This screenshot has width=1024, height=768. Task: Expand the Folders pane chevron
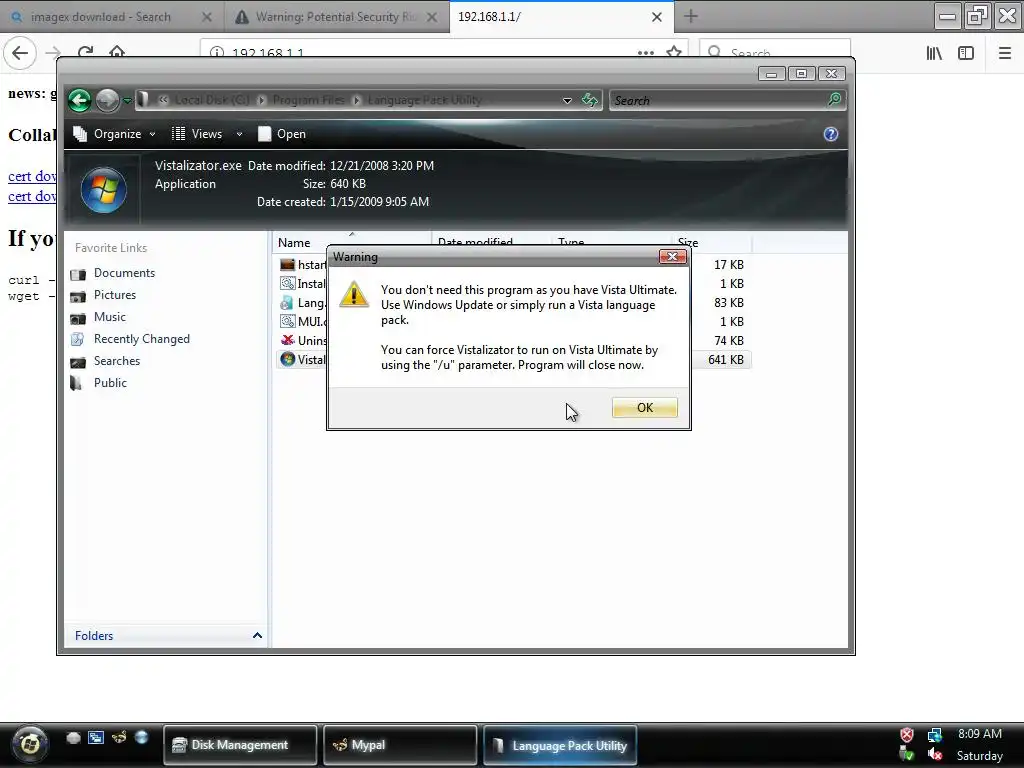click(x=257, y=635)
